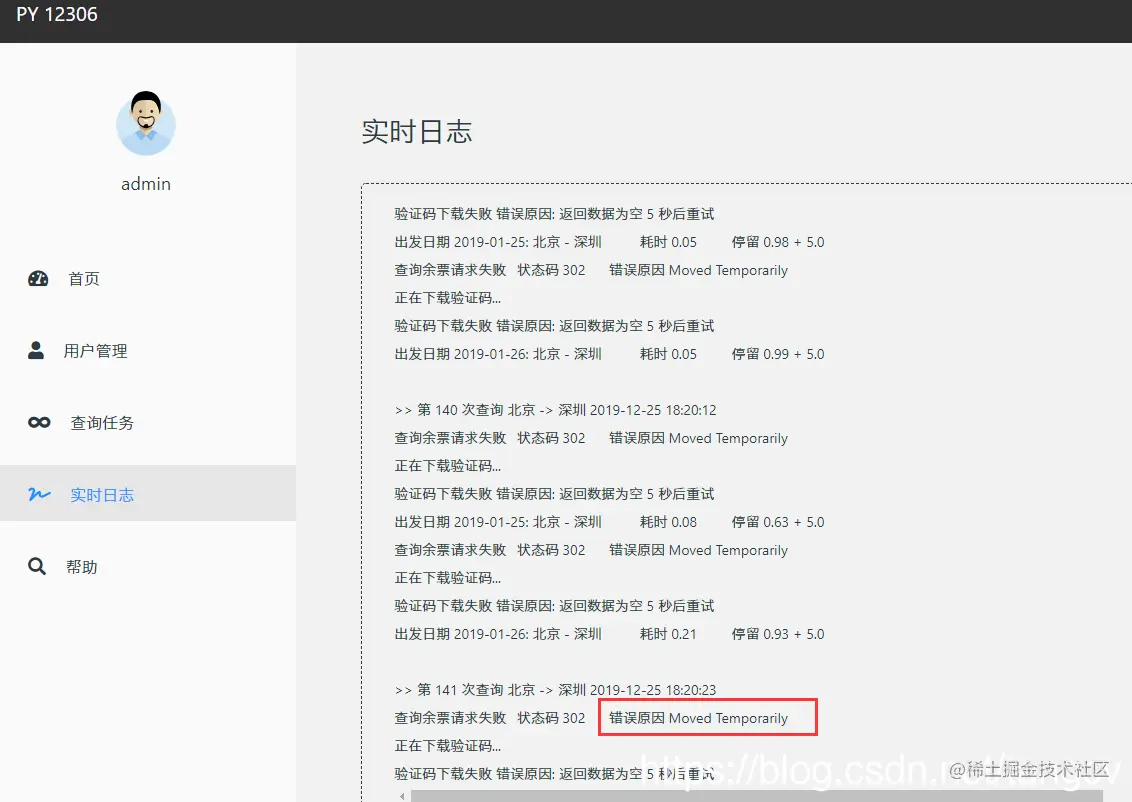Click the first 验证码下载失败 log line

point(554,214)
